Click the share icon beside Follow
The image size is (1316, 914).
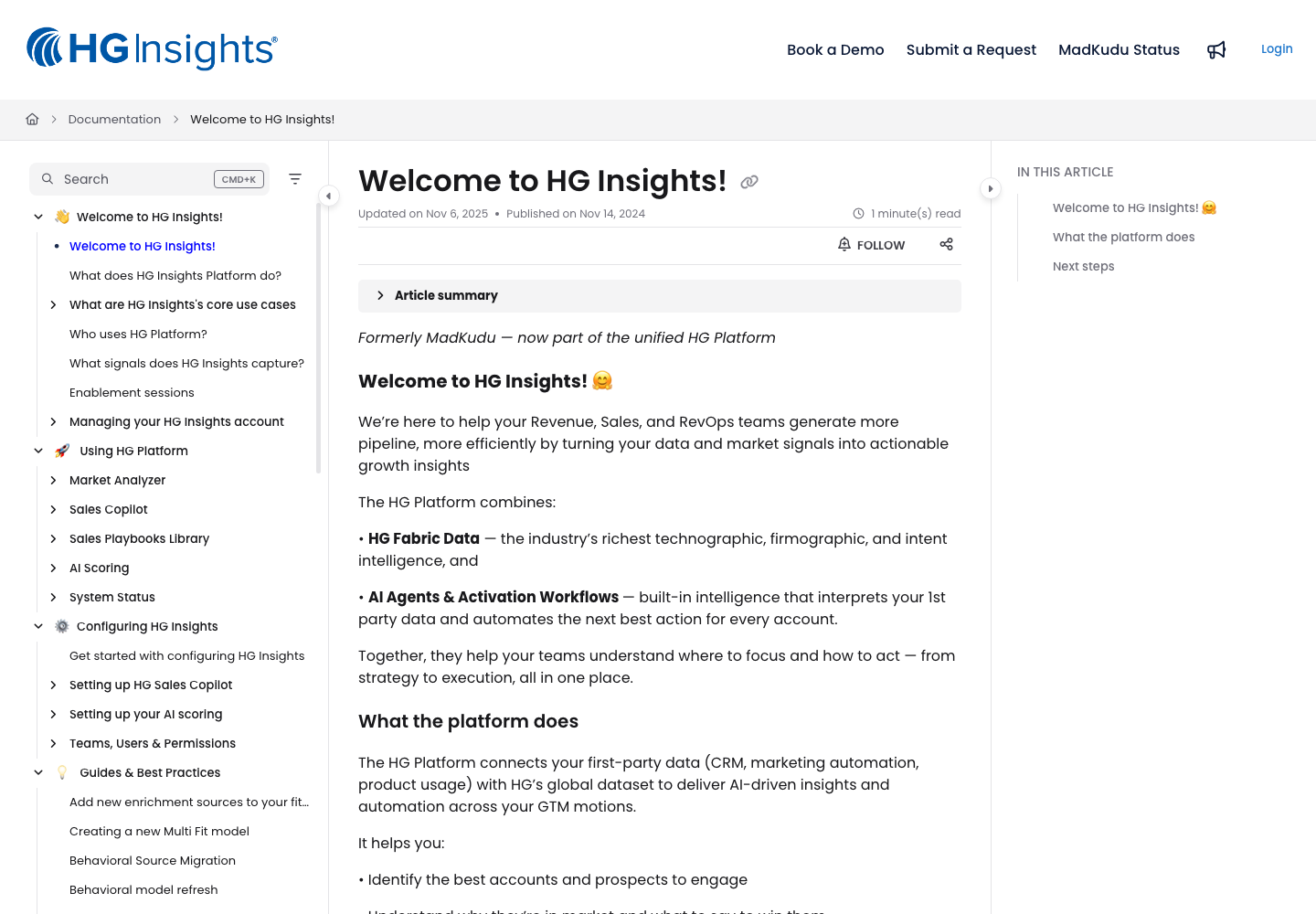pyautogui.click(x=946, y=244)
